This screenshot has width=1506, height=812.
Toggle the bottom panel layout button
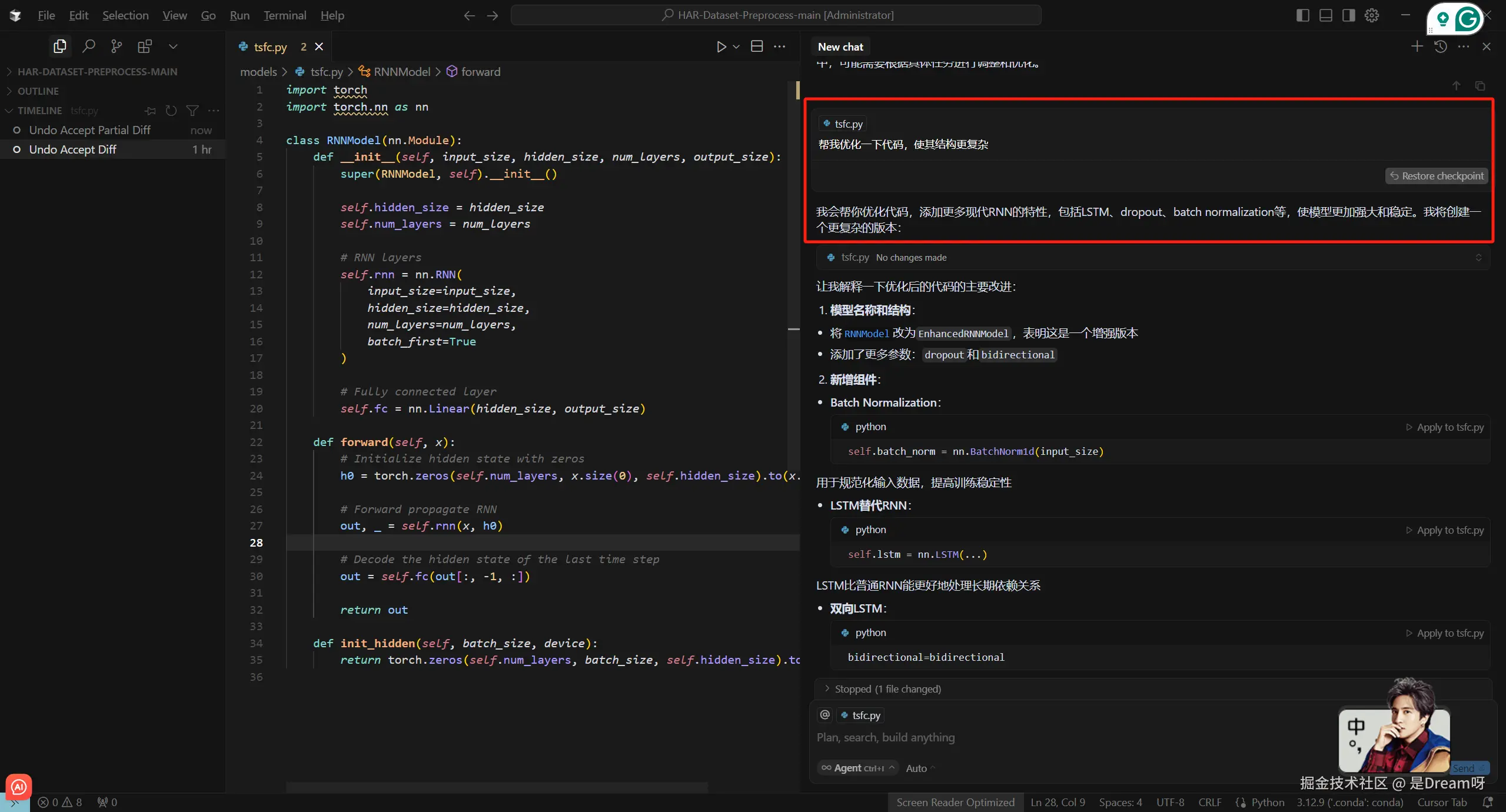tap(1325, 15)
